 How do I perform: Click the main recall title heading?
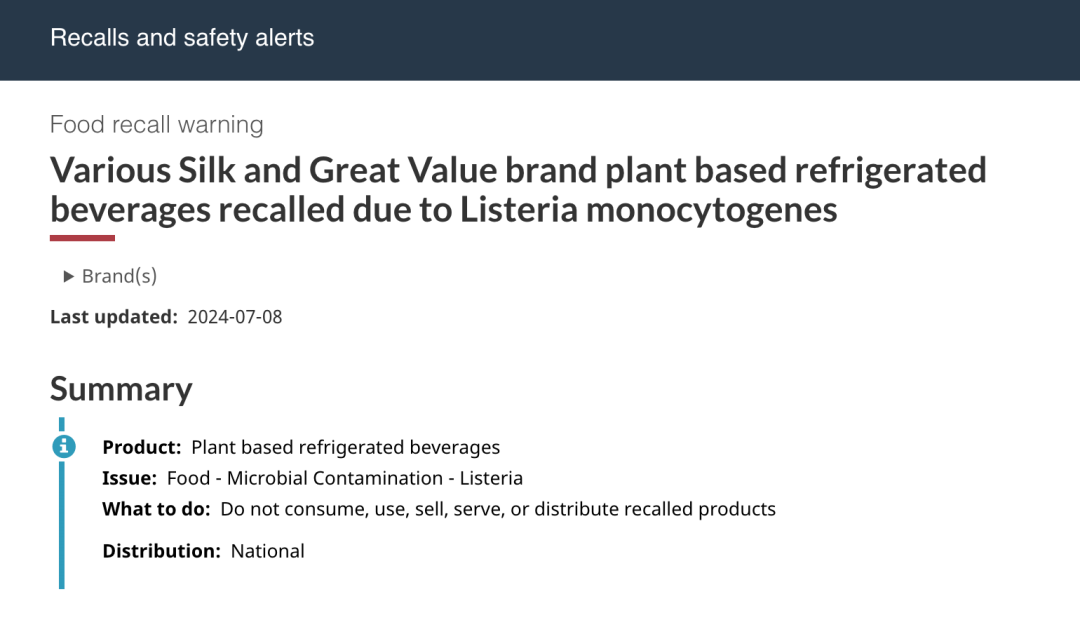click(x=518, y=189)
